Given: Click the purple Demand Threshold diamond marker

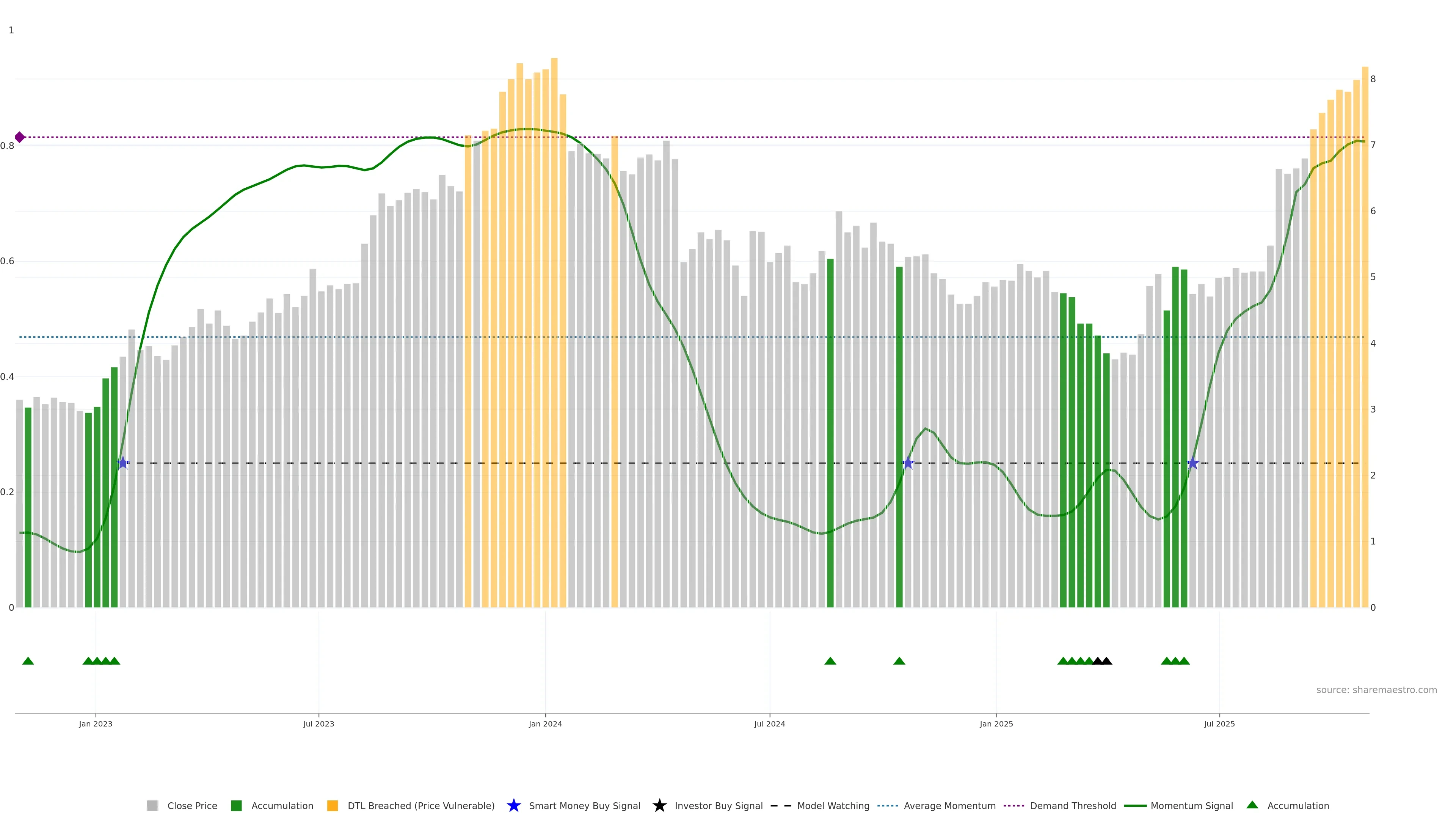Looking at the screenshot, I should 20,137.
